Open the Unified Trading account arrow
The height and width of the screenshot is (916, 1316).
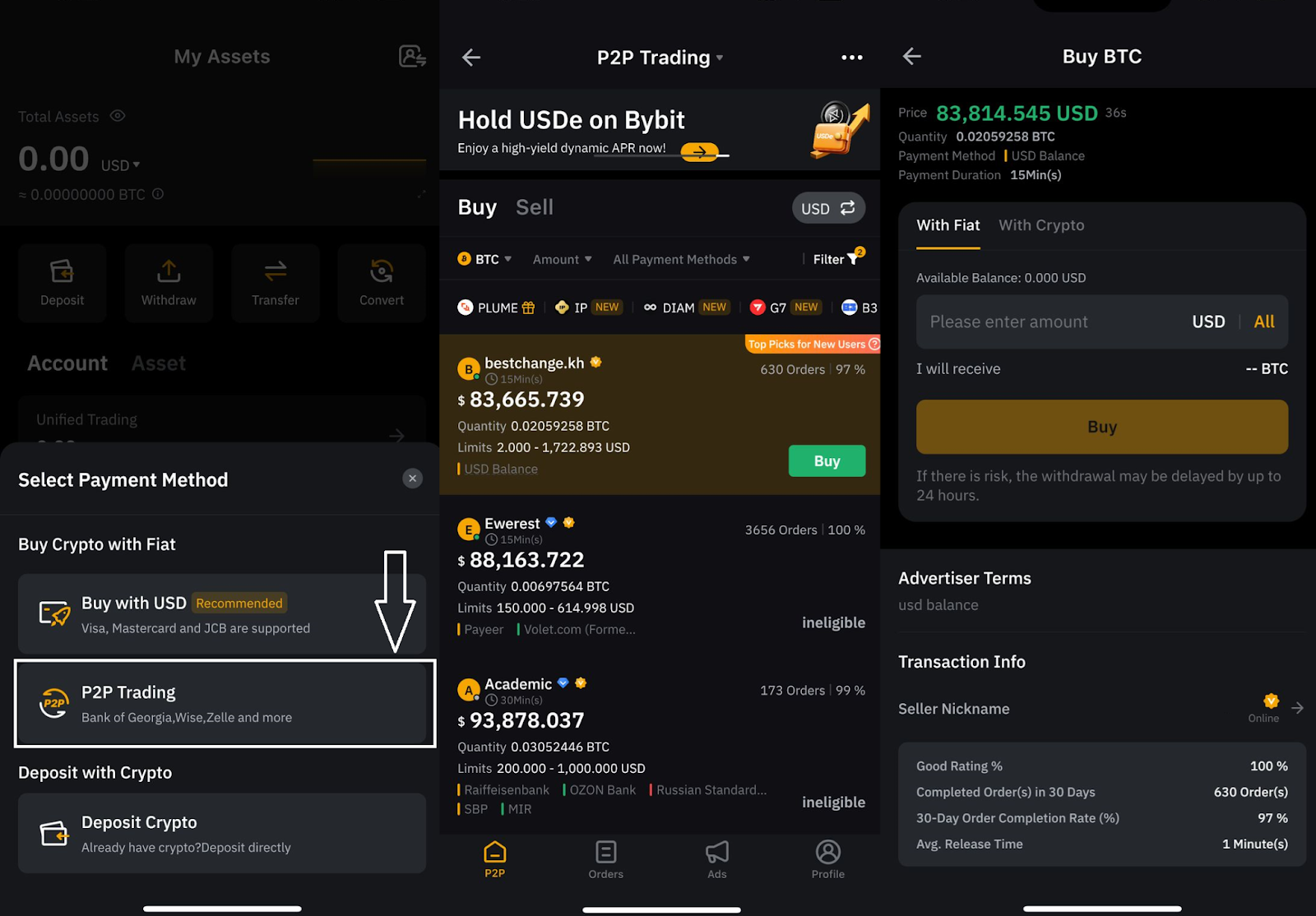coord(396,435)
